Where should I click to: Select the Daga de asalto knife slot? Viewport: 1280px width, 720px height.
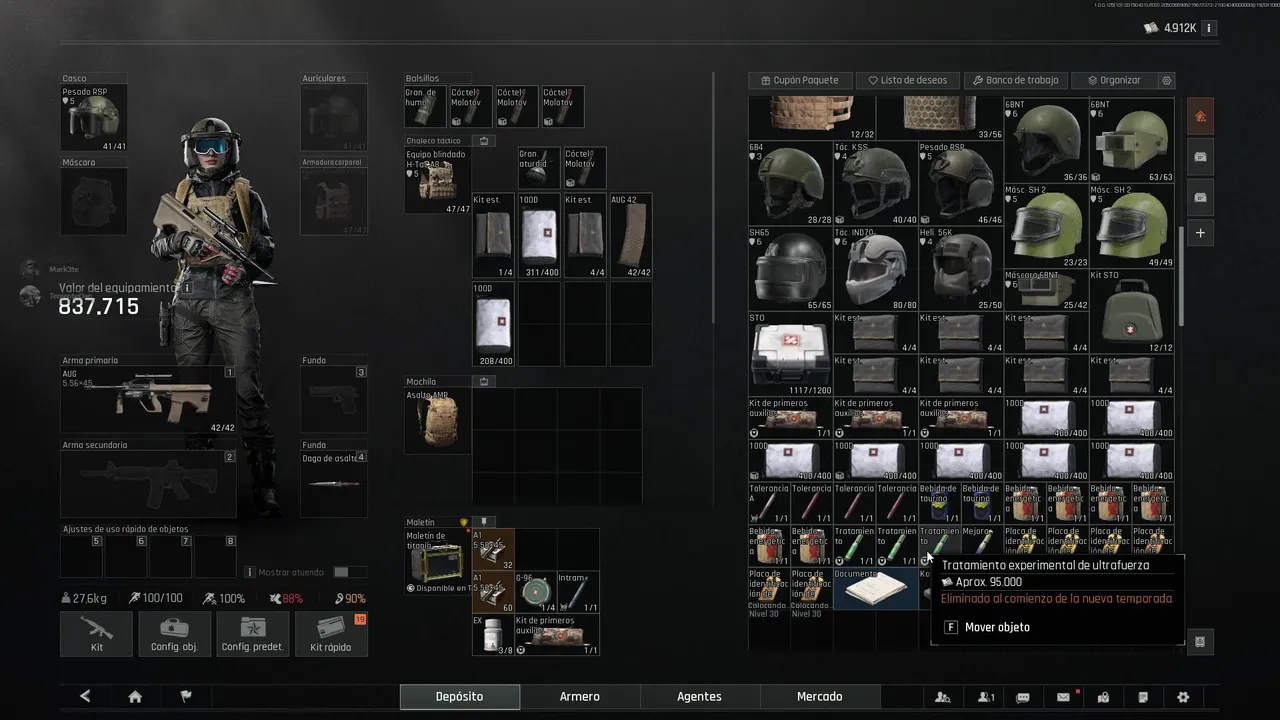coord(334,484)
